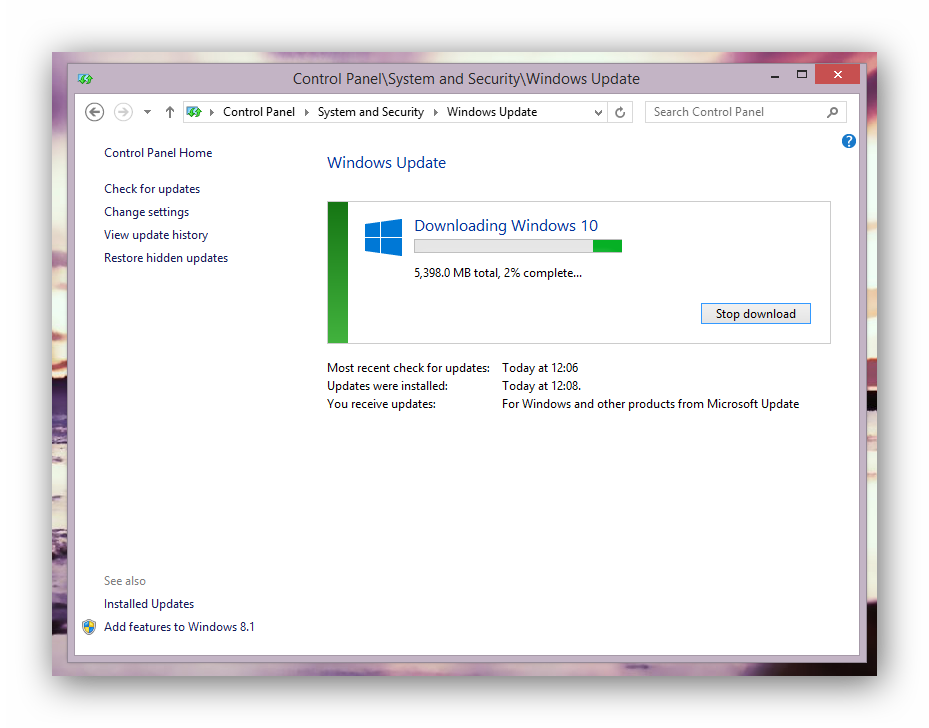Click the search magnifier icon

(x=832, y=112)
